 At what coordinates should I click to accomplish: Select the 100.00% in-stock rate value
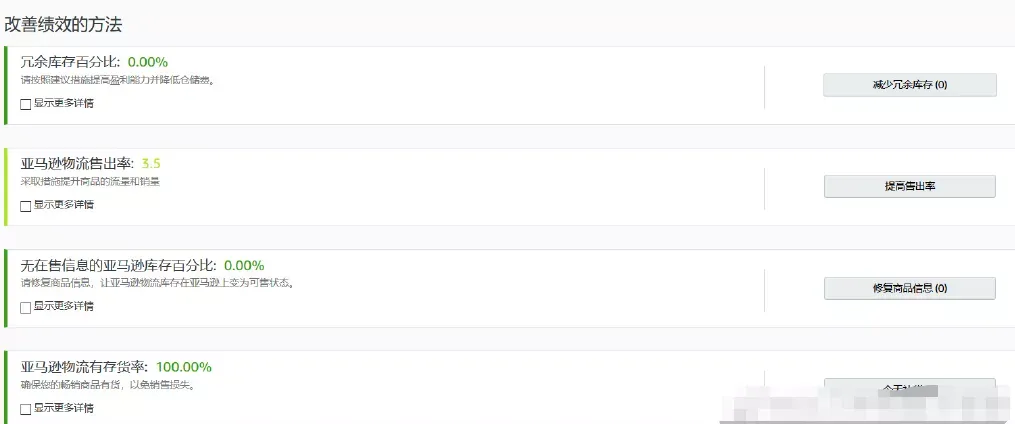click(184, 367)
